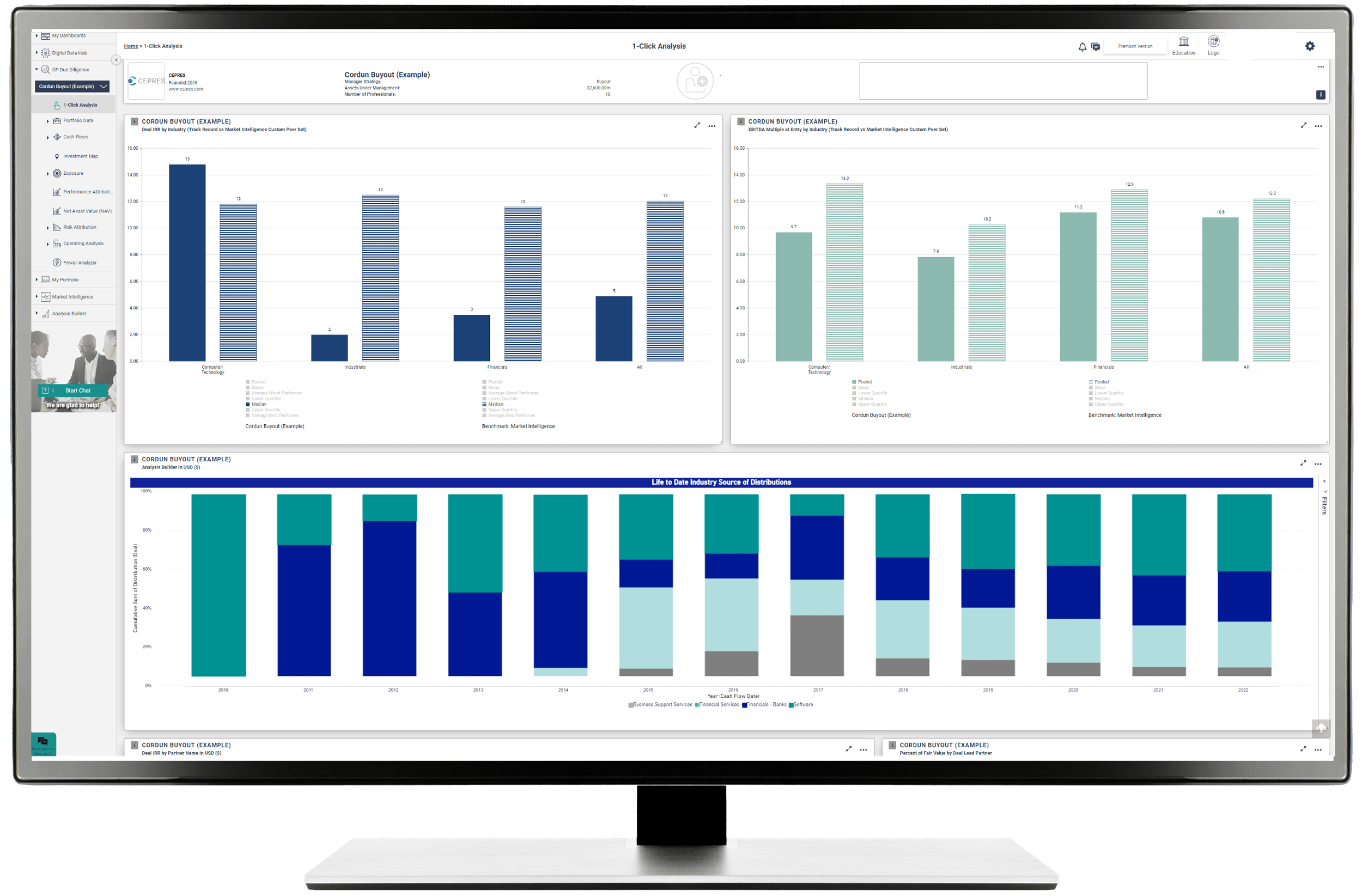Toggle Average Worst Performer for Cordun IRR
This screenshot has width=1368, height=896.
[273, 393]
